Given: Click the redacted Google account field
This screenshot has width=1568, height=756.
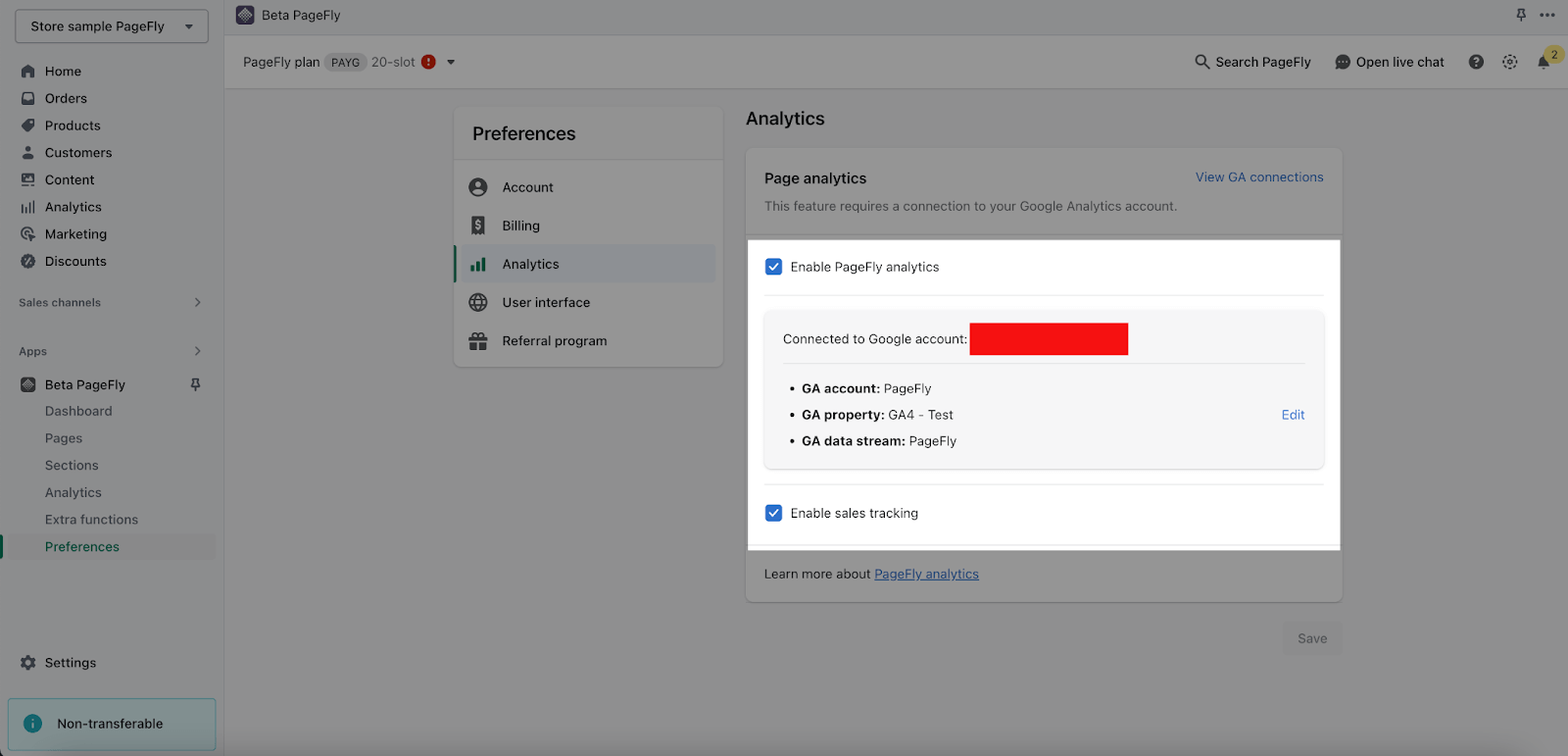Looking at the screenshot, I should [x=1049, y=339].
